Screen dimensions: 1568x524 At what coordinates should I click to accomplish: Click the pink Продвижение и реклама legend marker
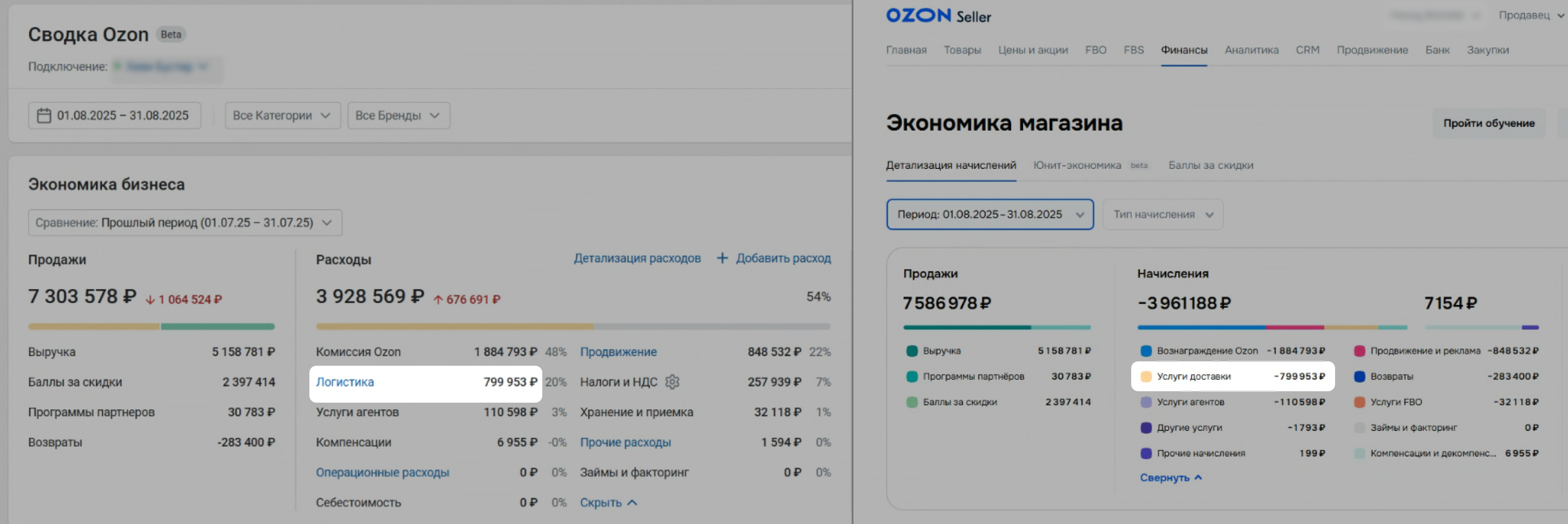pos(1359,351)
